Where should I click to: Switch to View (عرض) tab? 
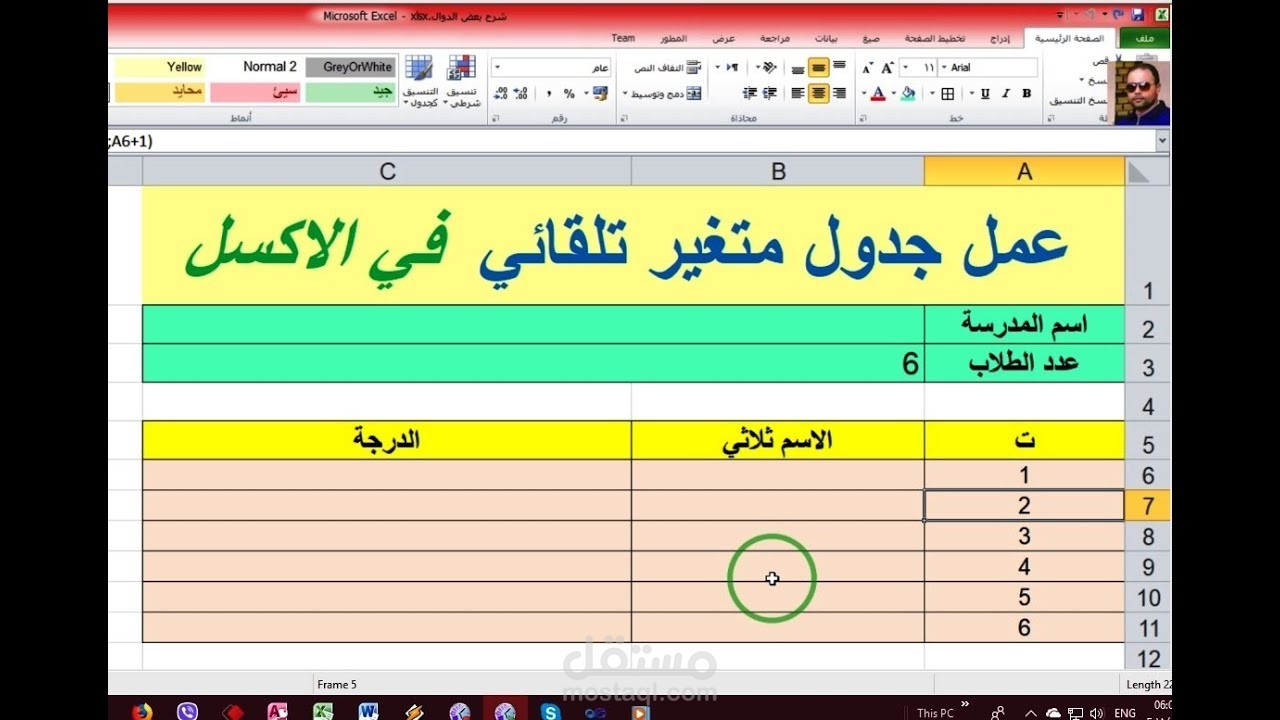[x=723, y=38]
